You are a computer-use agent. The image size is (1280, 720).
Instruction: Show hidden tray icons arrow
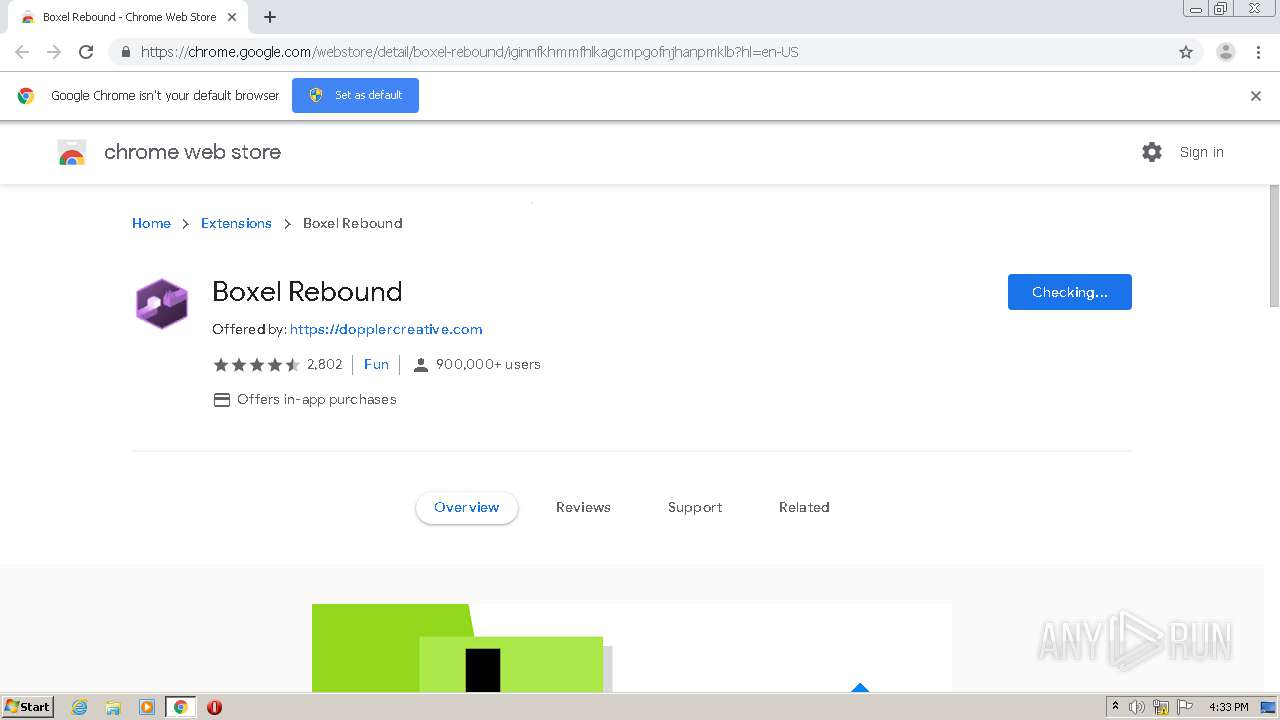click(1115, 707)
